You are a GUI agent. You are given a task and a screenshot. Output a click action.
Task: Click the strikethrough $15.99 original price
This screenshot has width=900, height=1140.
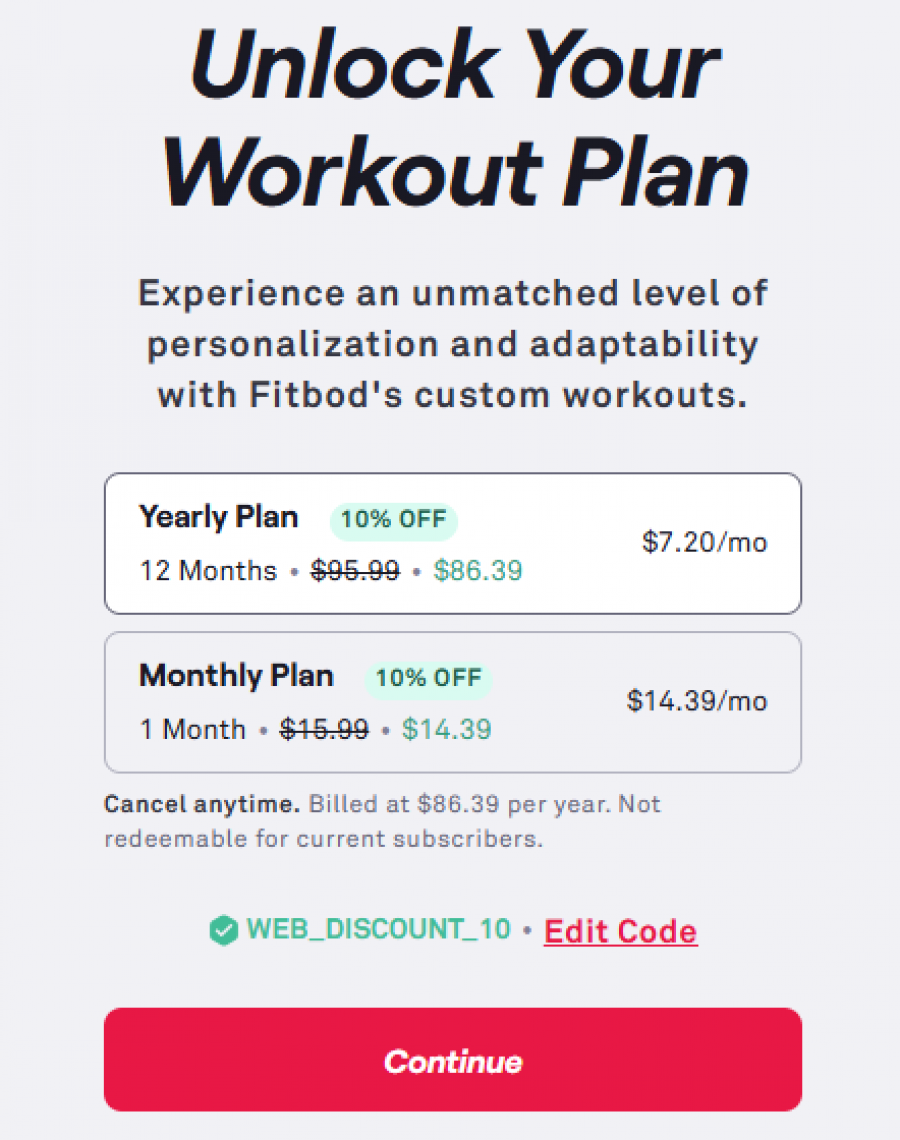pos(326,729)
